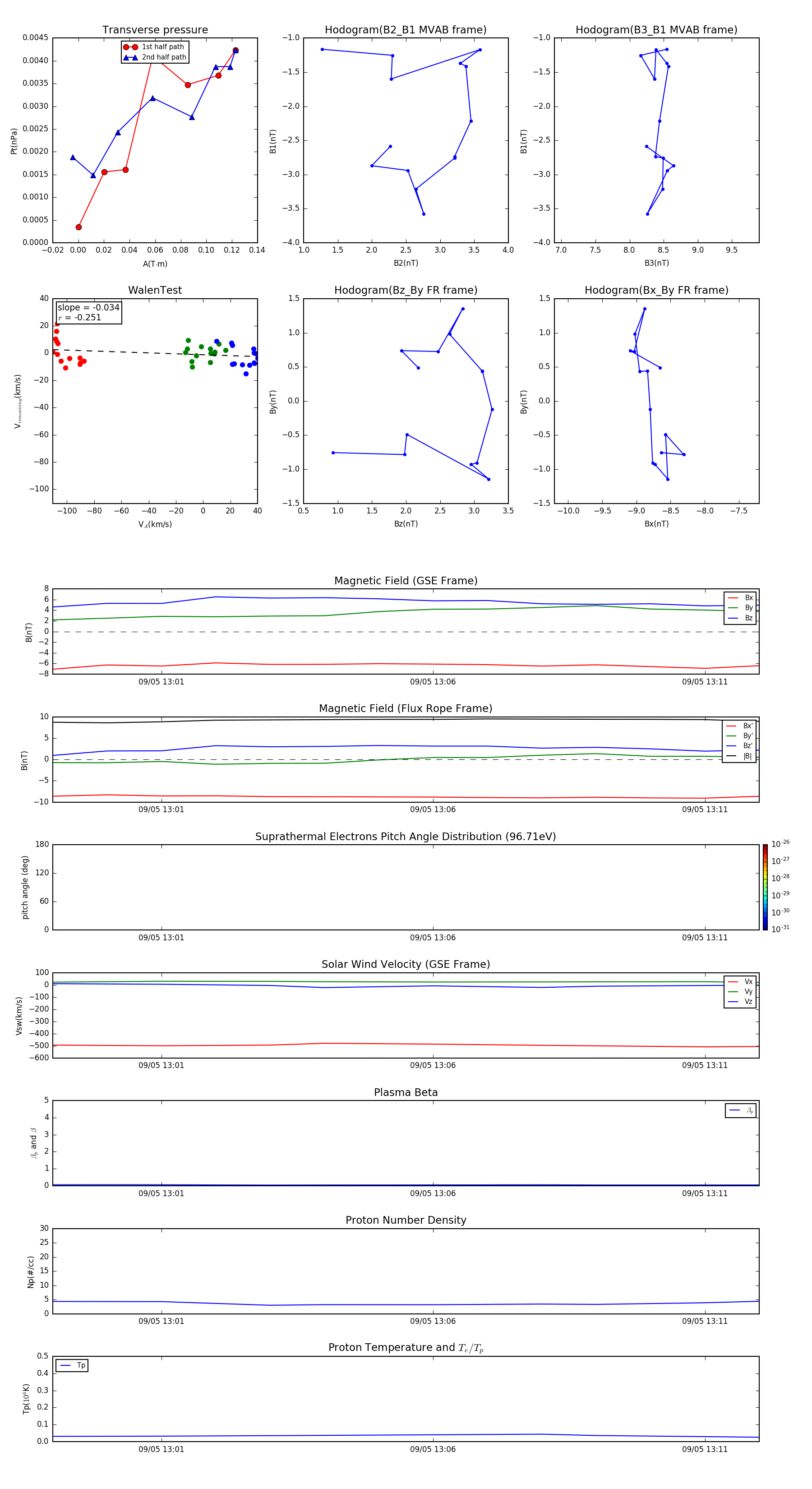
Task: Click the |B| legend entry
Action: pos(740,756)
